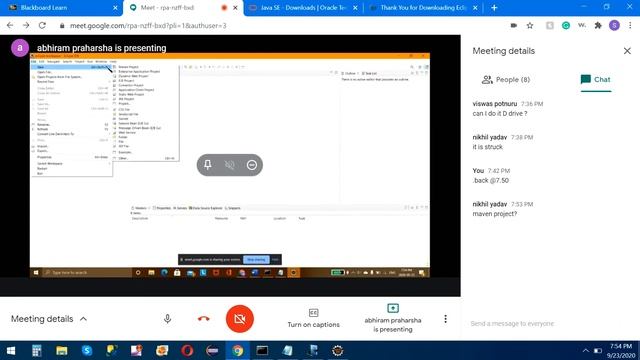Click the Chrome taskbar icon

point(237,351)
